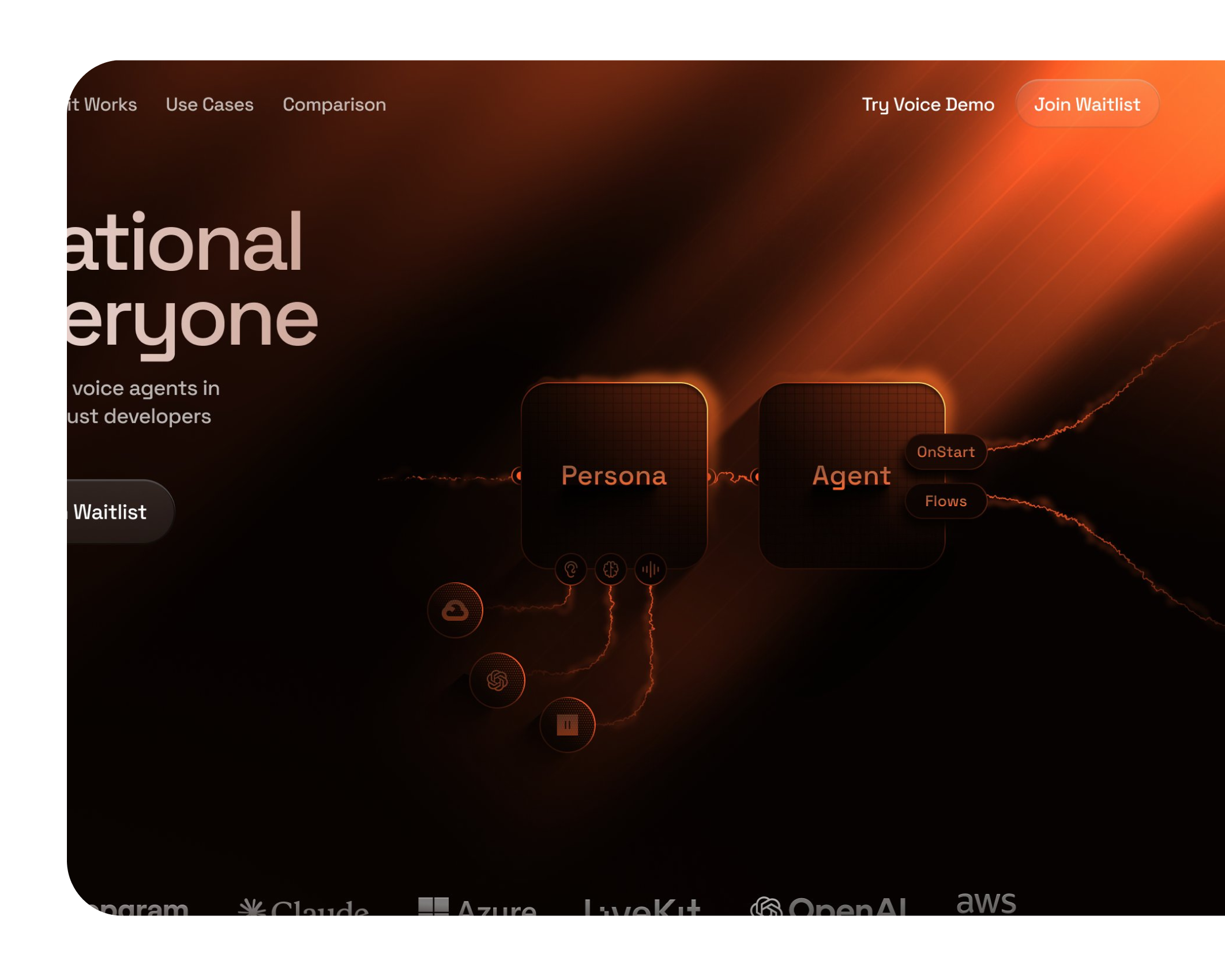Select the OpenAI knot circle icon

click(497, 680)
